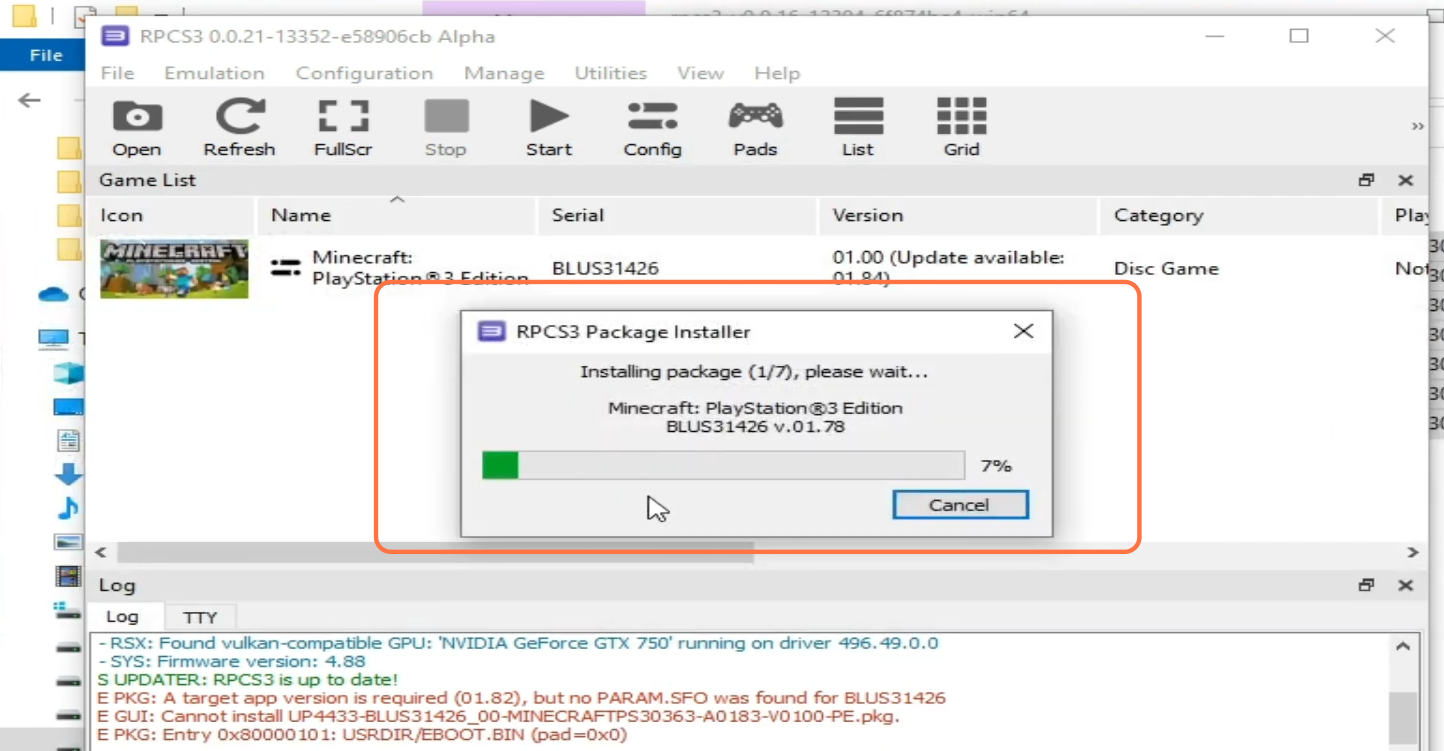The height and width of the screenshot is (751, 1444).
Task: Click the Firmware version 4.88 log line
Action: 232,661
